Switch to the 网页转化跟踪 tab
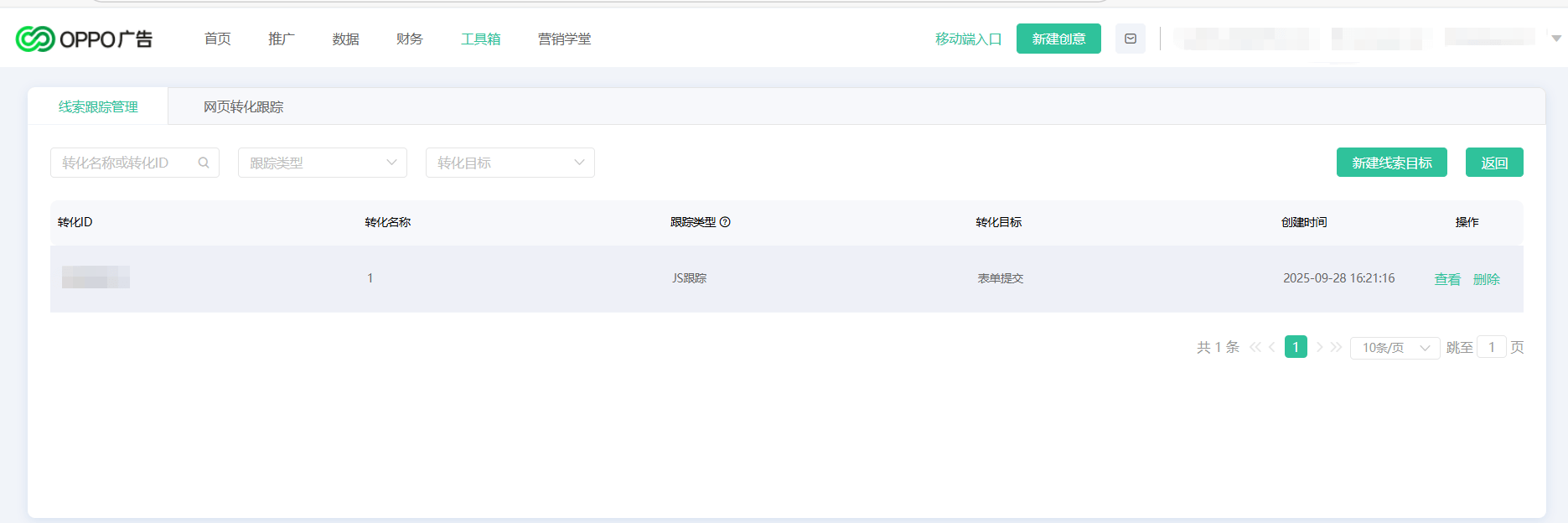The image size is (1568, 523). (x=243, y=107)
